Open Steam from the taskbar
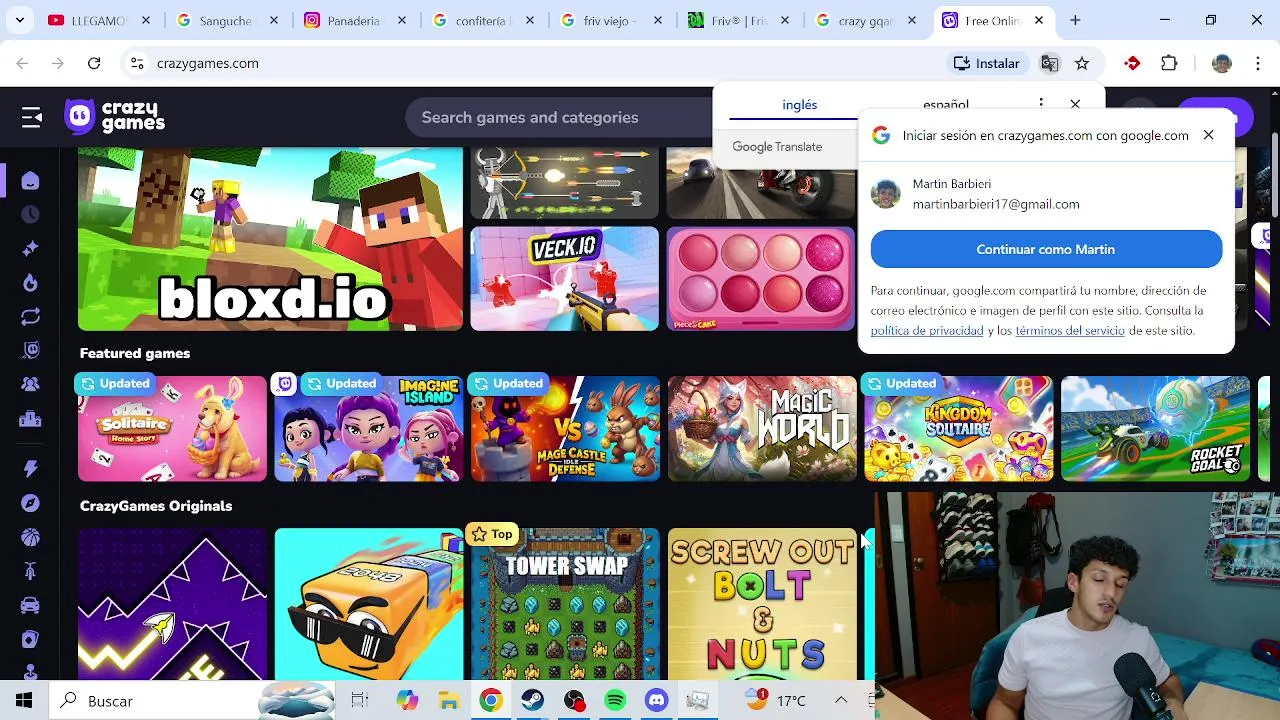1280x720 pixels. [532, 701]
